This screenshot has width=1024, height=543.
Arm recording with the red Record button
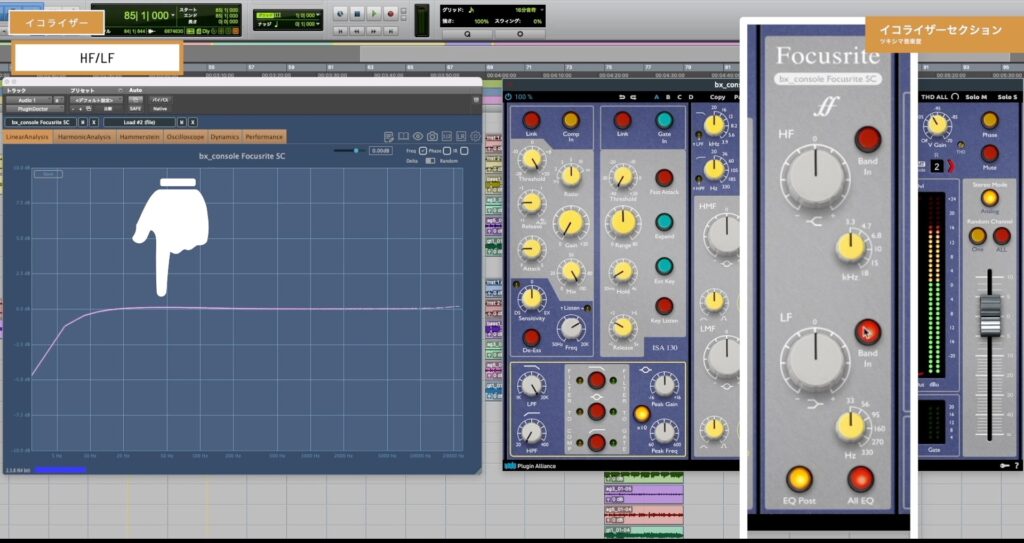tap(391, 13)
